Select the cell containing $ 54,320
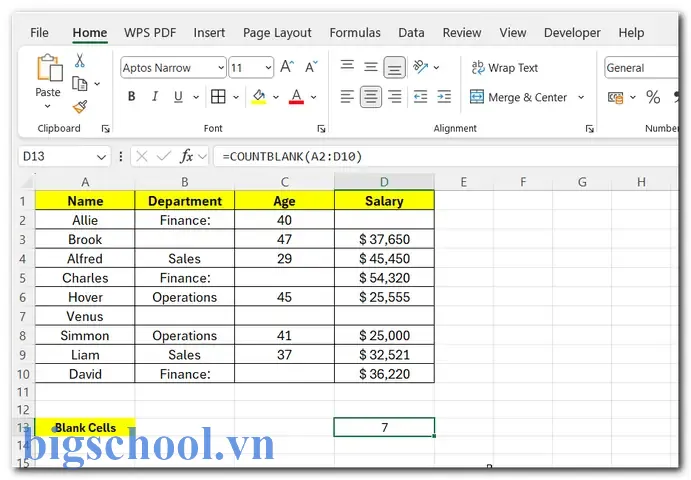This screenshot has height=480, width=691. (384, 278)
